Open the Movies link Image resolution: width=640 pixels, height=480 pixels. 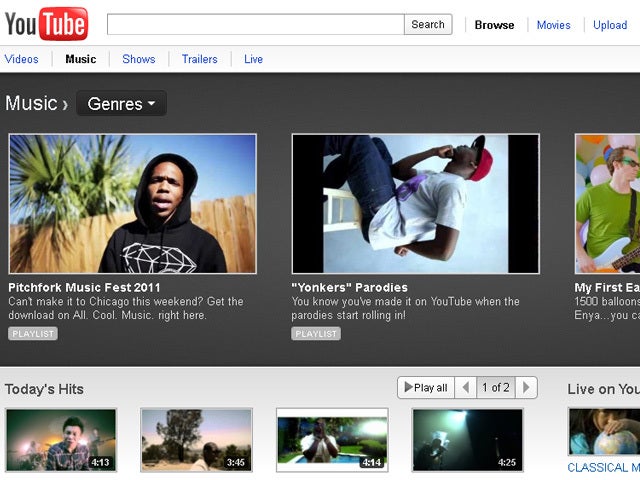point(553,25)
